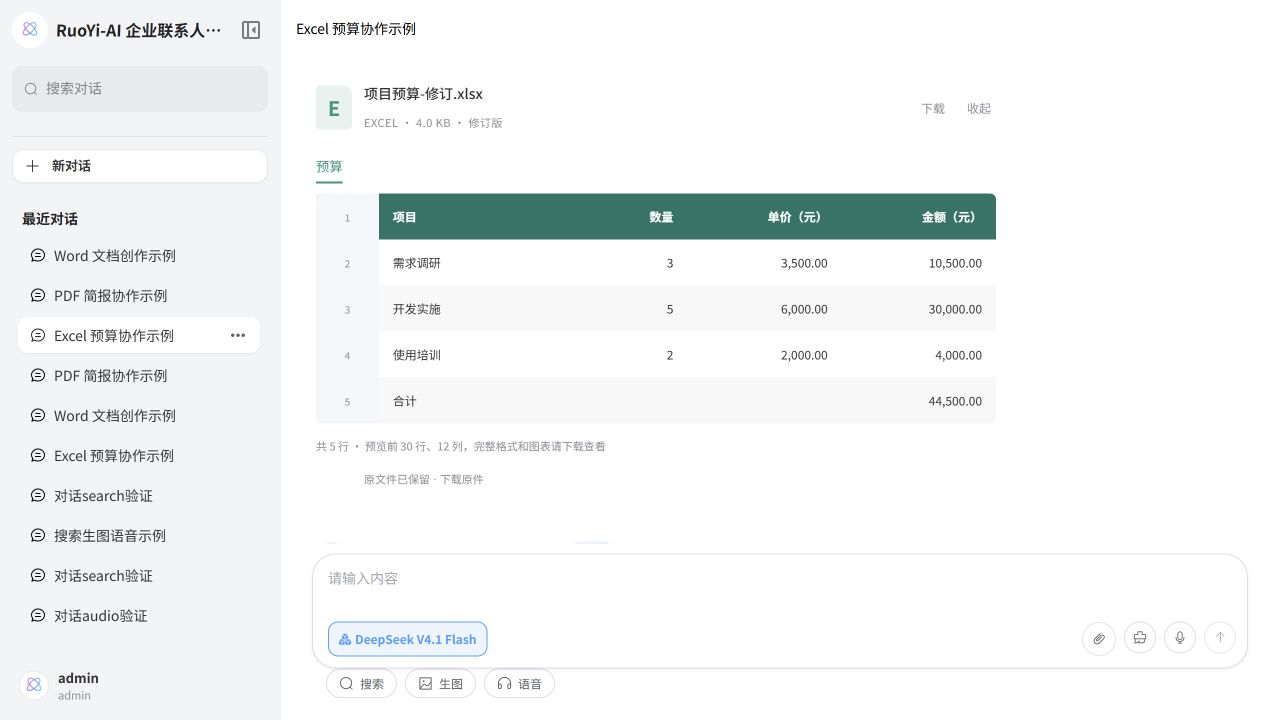This screenshot has width=1280, height=720.
Task: Click the 下载原件 link
Action: [x=462, y=480]
